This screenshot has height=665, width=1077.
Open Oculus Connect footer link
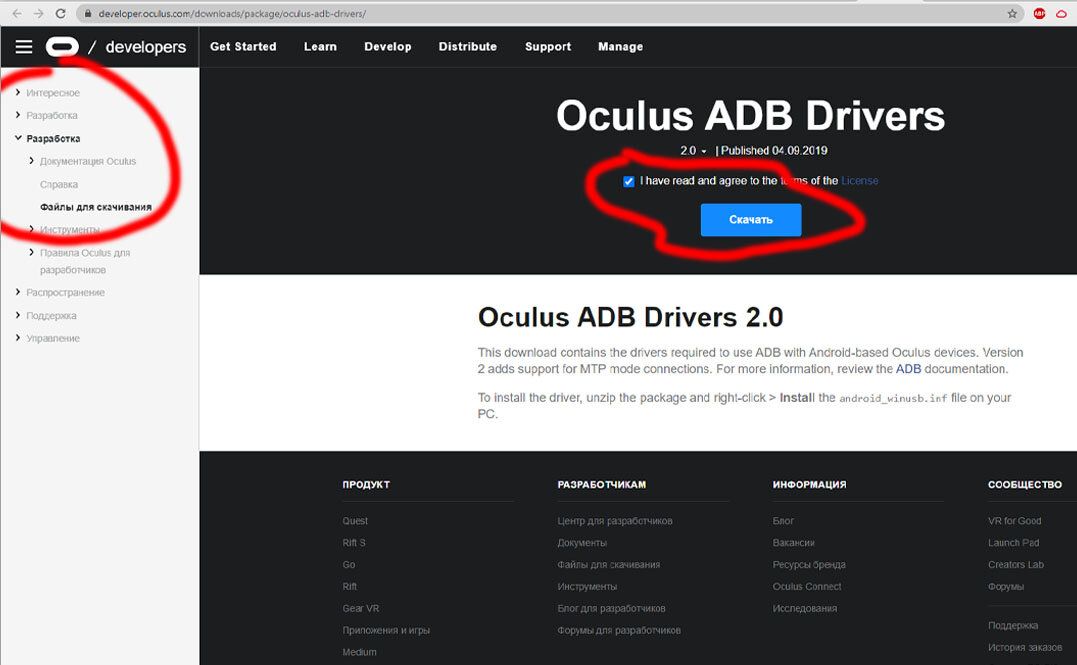807,587
